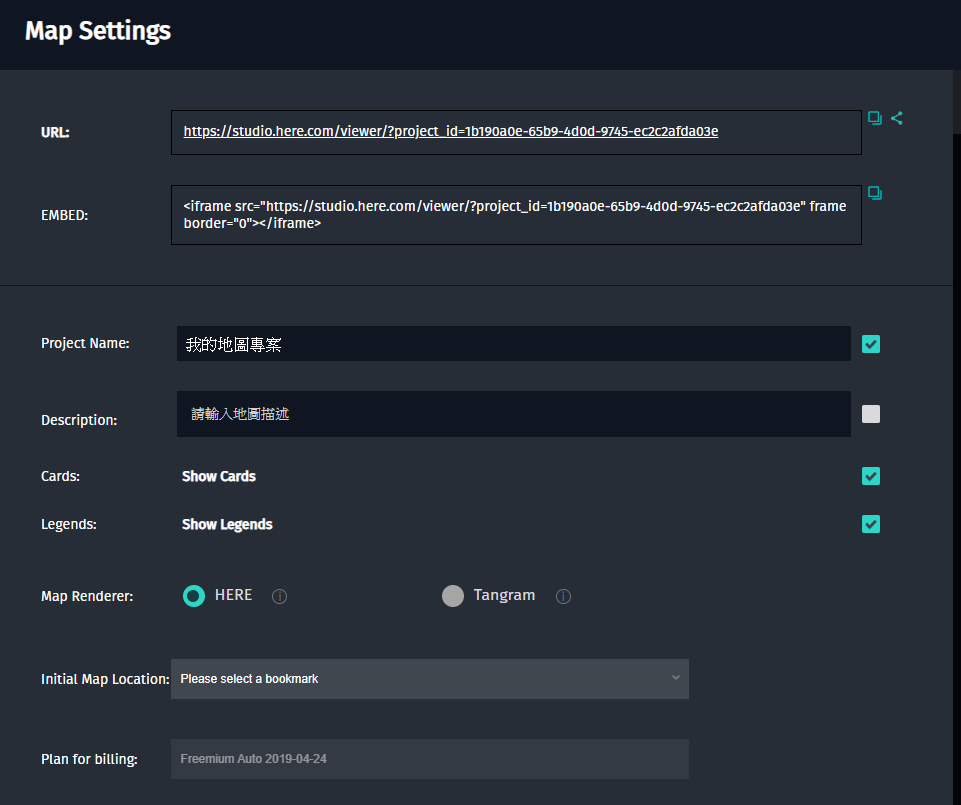Open info icon next to Tangram renderer
The height and width of the screenshot is (805, 961).
tap(564, 597)
